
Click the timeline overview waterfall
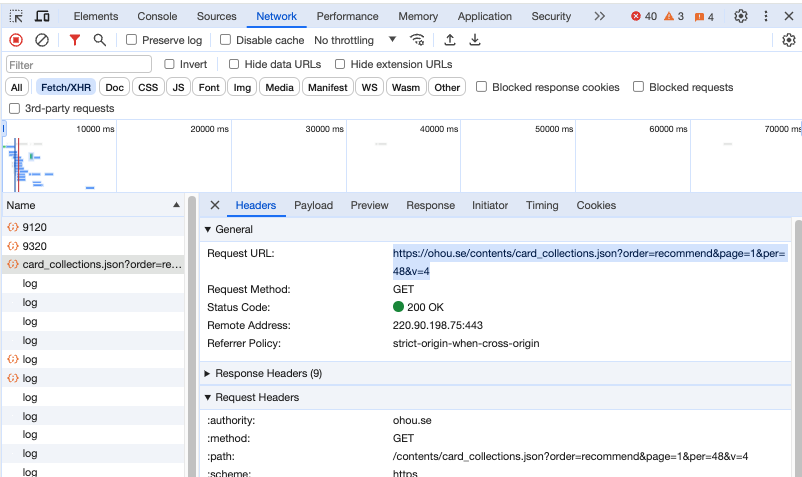(x=402, y=156)
